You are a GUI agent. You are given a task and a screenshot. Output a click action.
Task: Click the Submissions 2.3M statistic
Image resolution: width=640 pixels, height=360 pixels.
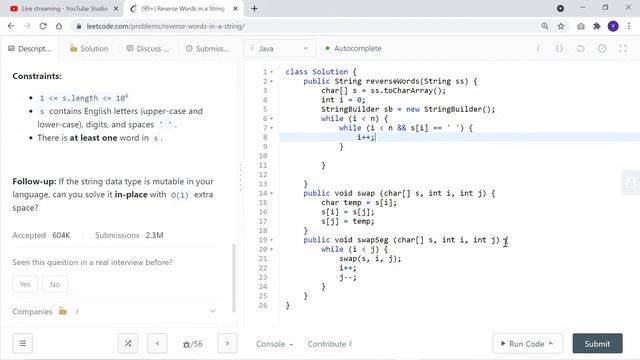(129, 235)
